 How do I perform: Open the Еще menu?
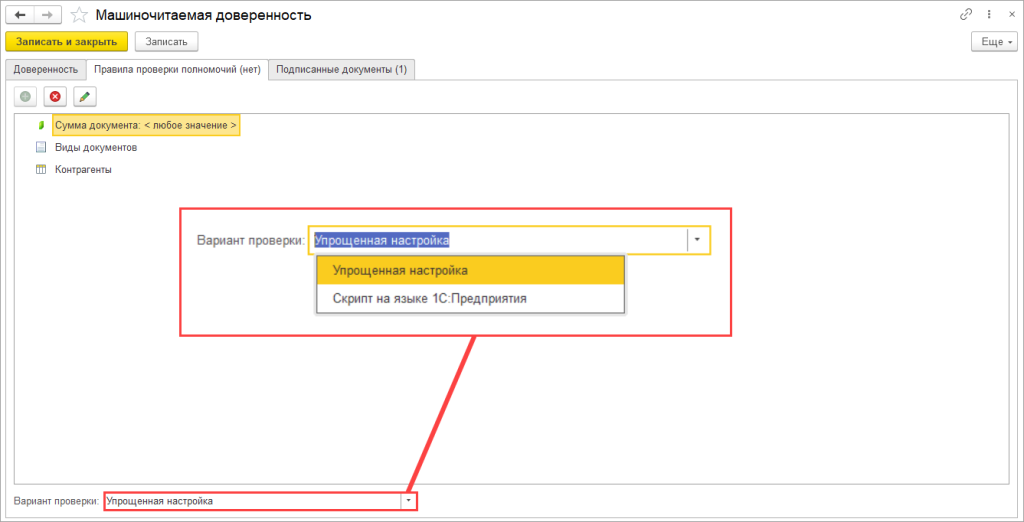click(x=995, y=41)
